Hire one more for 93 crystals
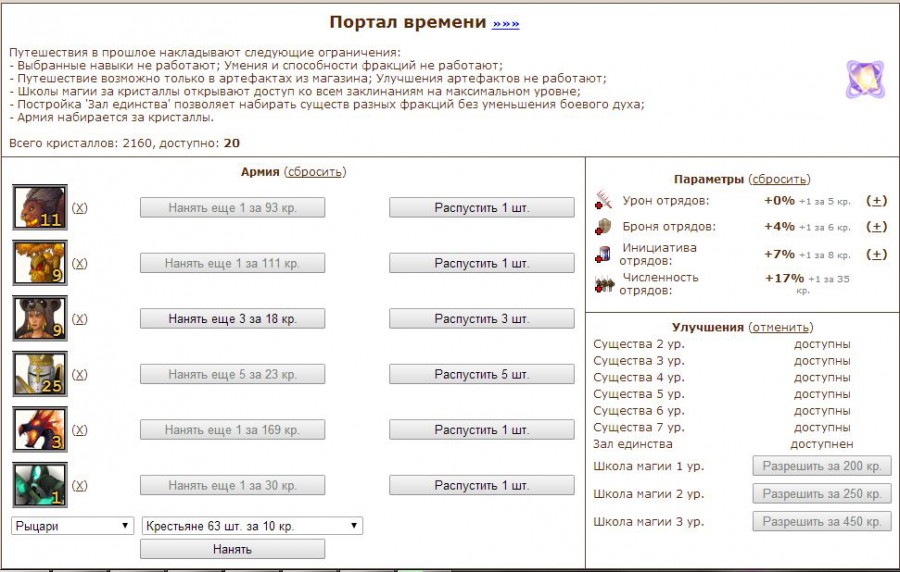900x572 pixels. [232, 208]
